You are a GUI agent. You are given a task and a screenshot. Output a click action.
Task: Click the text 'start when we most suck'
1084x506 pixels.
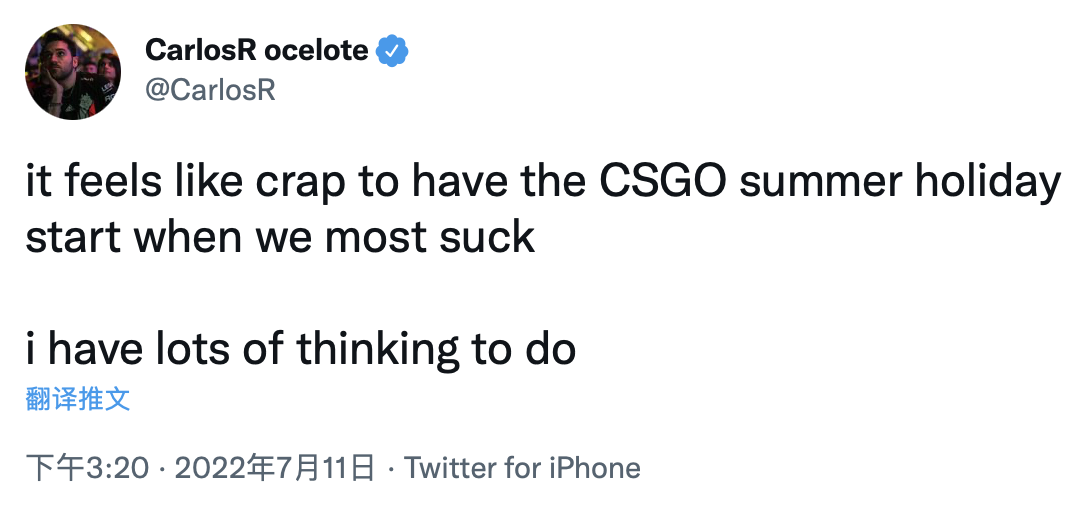[280, 237]
